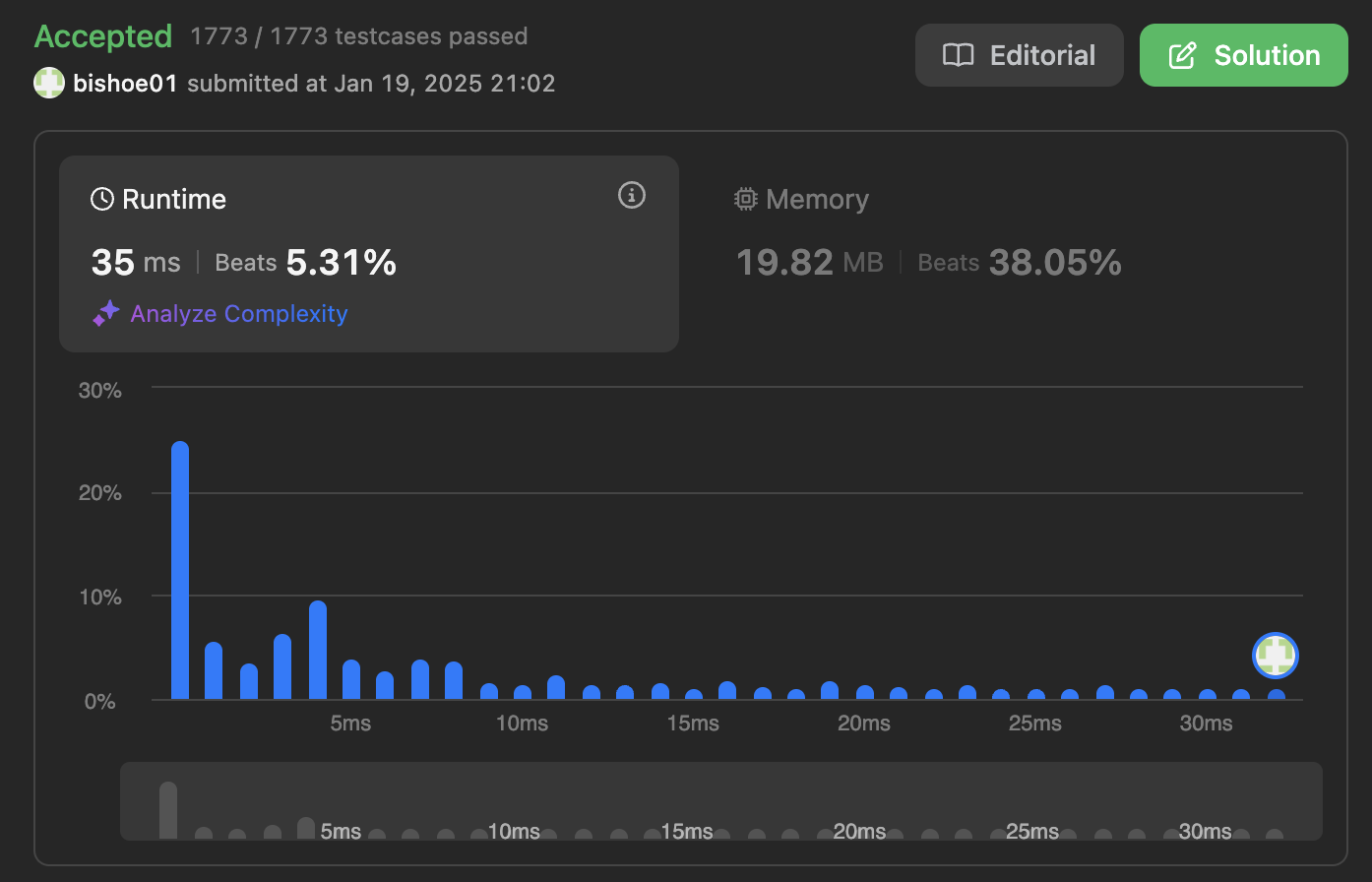Click the 'Beats 38.05%' memory value
Viewport: 1372px width, 882px height.
click(1020, 262)
